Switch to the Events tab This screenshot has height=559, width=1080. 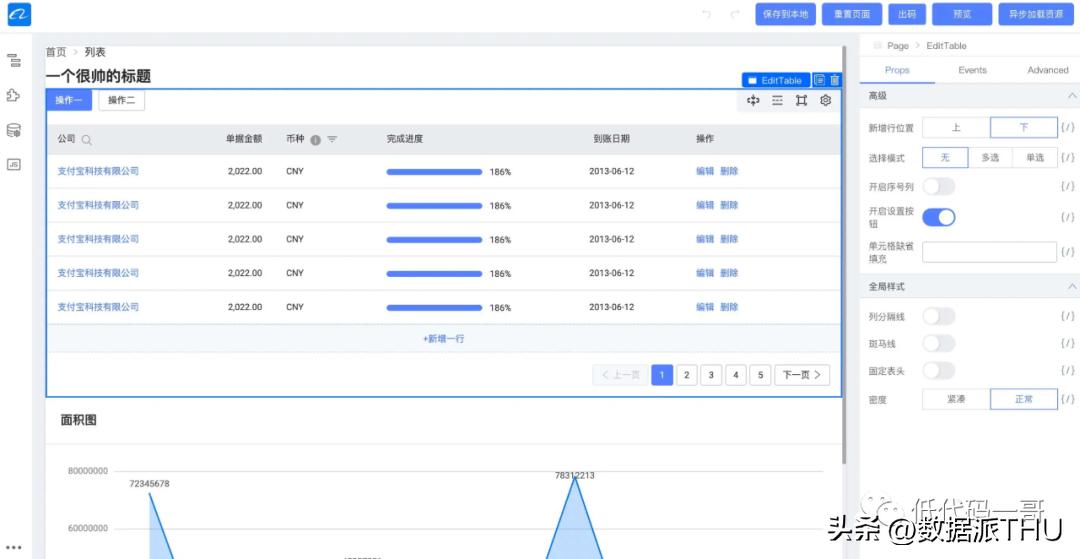(972, 70)
